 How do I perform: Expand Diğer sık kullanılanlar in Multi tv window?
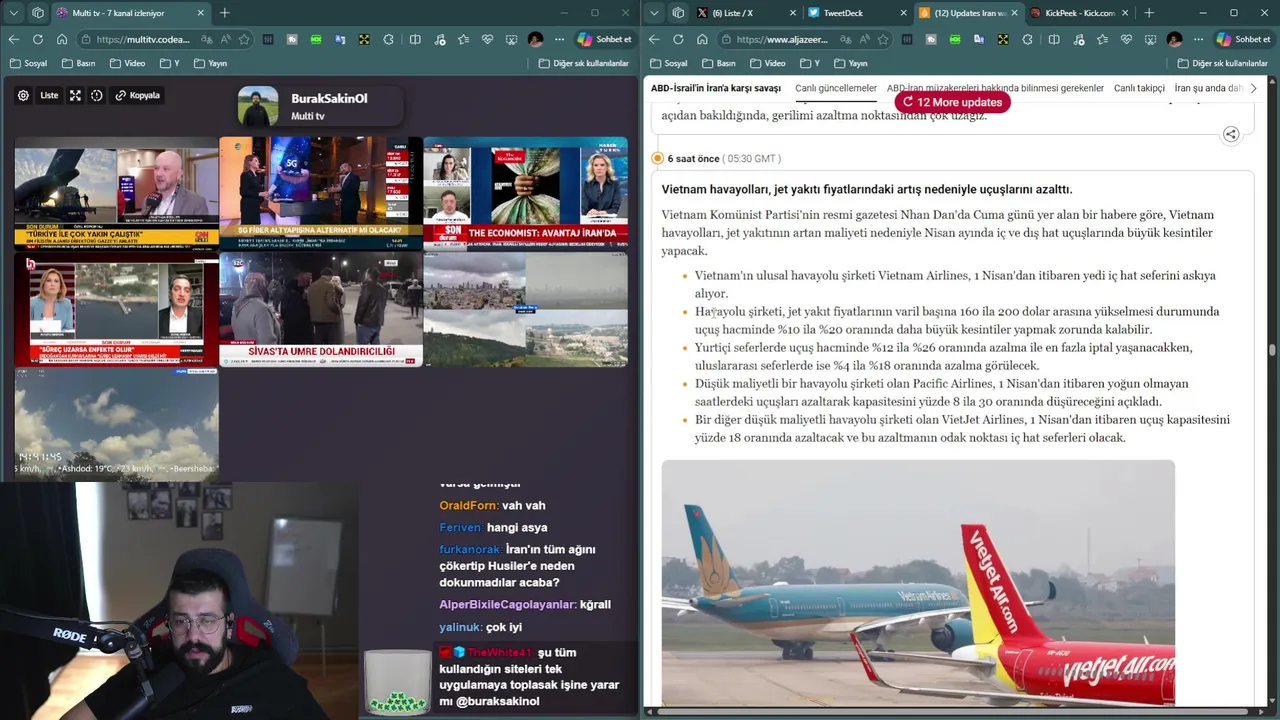(x=583, y=63)
